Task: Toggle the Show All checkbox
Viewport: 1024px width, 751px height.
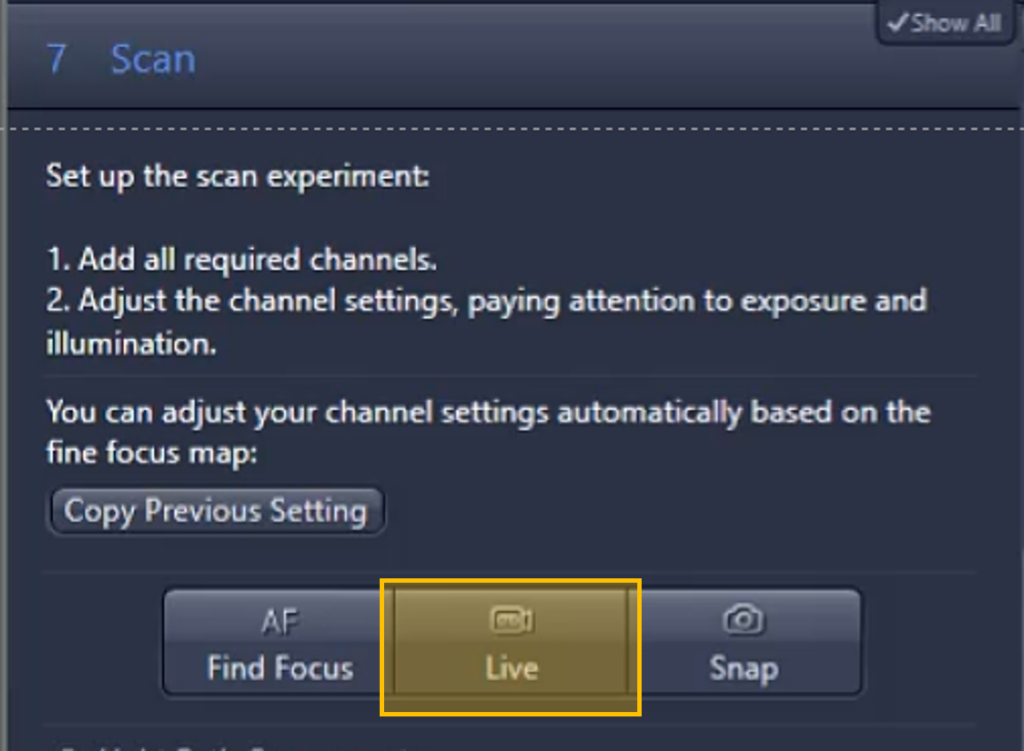Action: 944,24
